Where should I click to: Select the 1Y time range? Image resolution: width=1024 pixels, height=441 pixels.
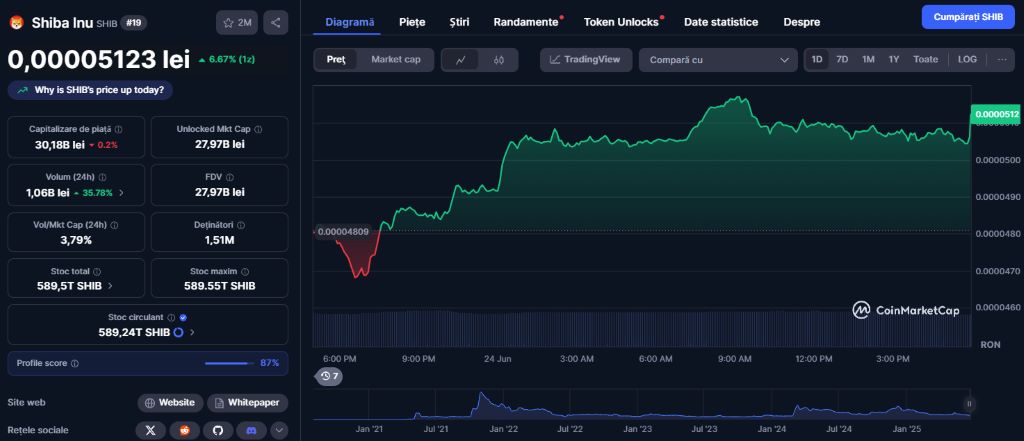pyautogui.click(x=893, y=59)
